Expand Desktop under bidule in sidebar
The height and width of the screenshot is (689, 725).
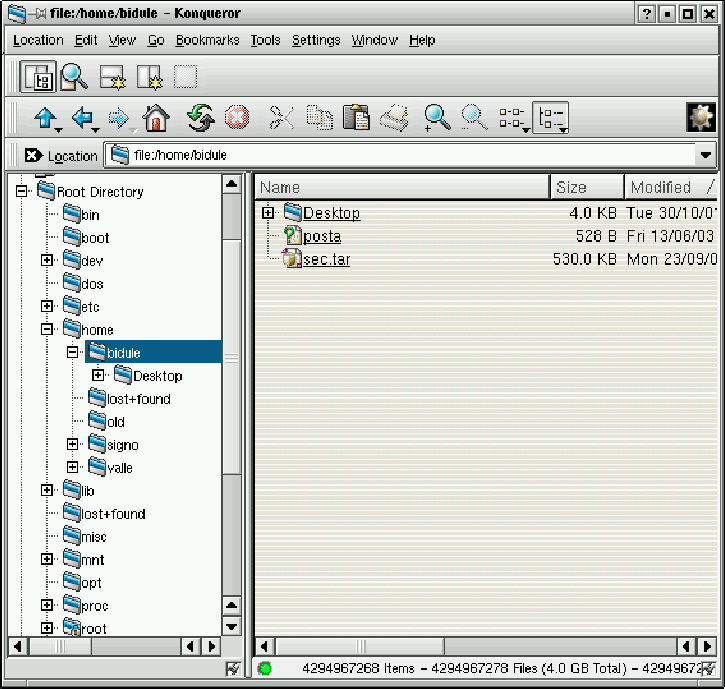pyautogui.click(x=98, y=375)
